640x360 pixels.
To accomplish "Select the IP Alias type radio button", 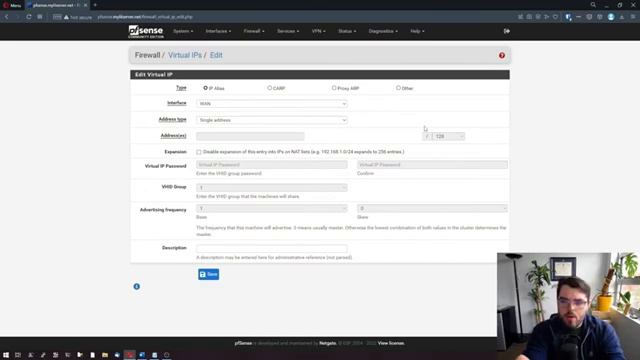I will click(205, 88).
